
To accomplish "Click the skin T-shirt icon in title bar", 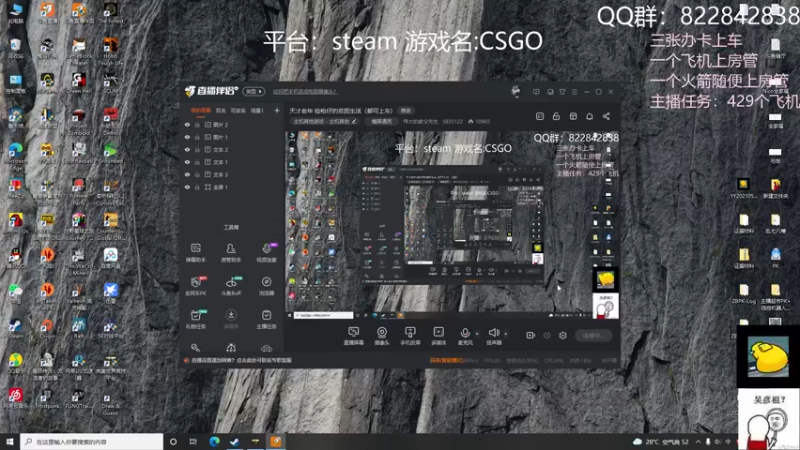I will pos(562,92).
